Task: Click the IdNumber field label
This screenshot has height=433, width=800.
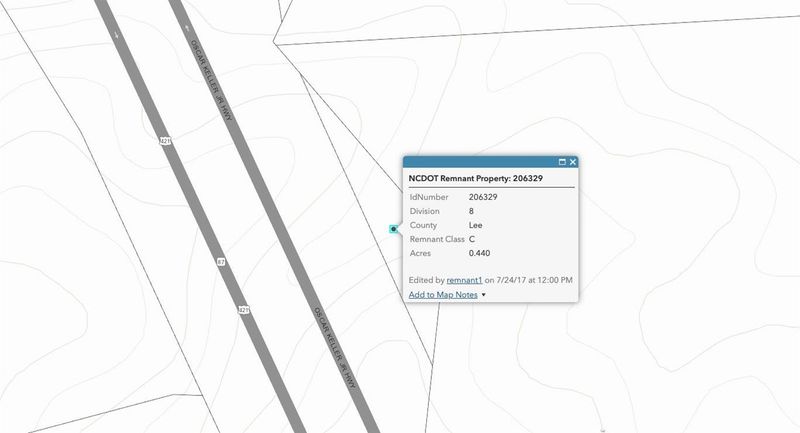Action: 429,197
